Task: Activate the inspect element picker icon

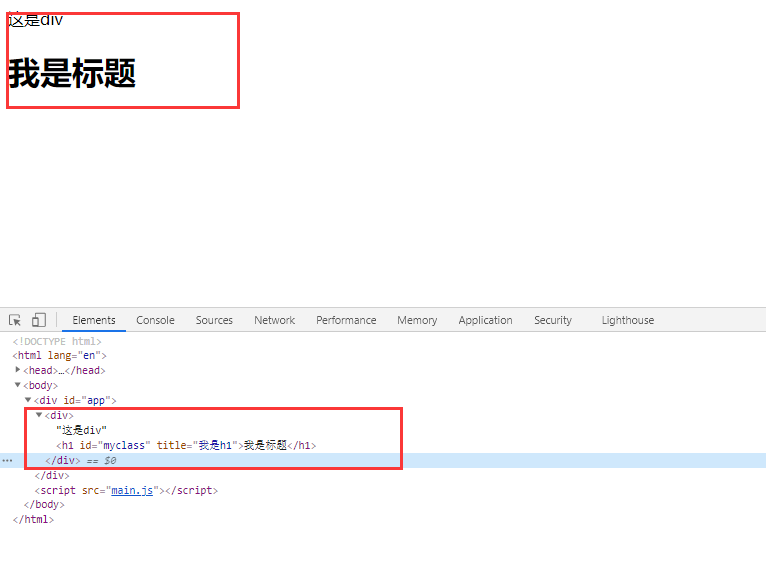Action: [15, 320]
